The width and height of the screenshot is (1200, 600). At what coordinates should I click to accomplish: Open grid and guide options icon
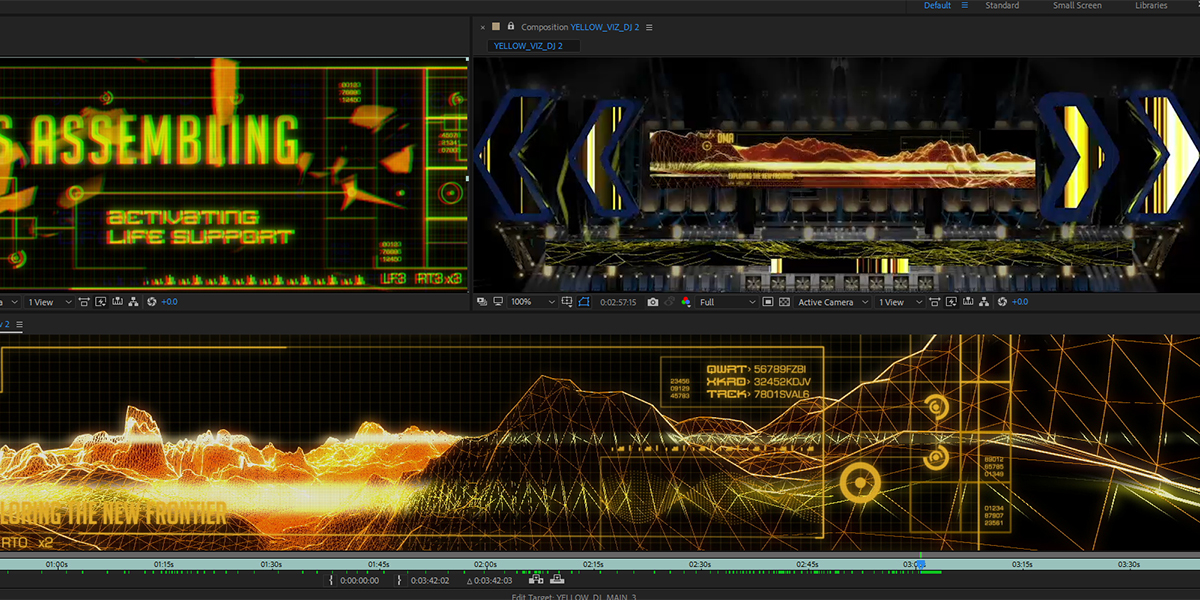pos(567,302)
